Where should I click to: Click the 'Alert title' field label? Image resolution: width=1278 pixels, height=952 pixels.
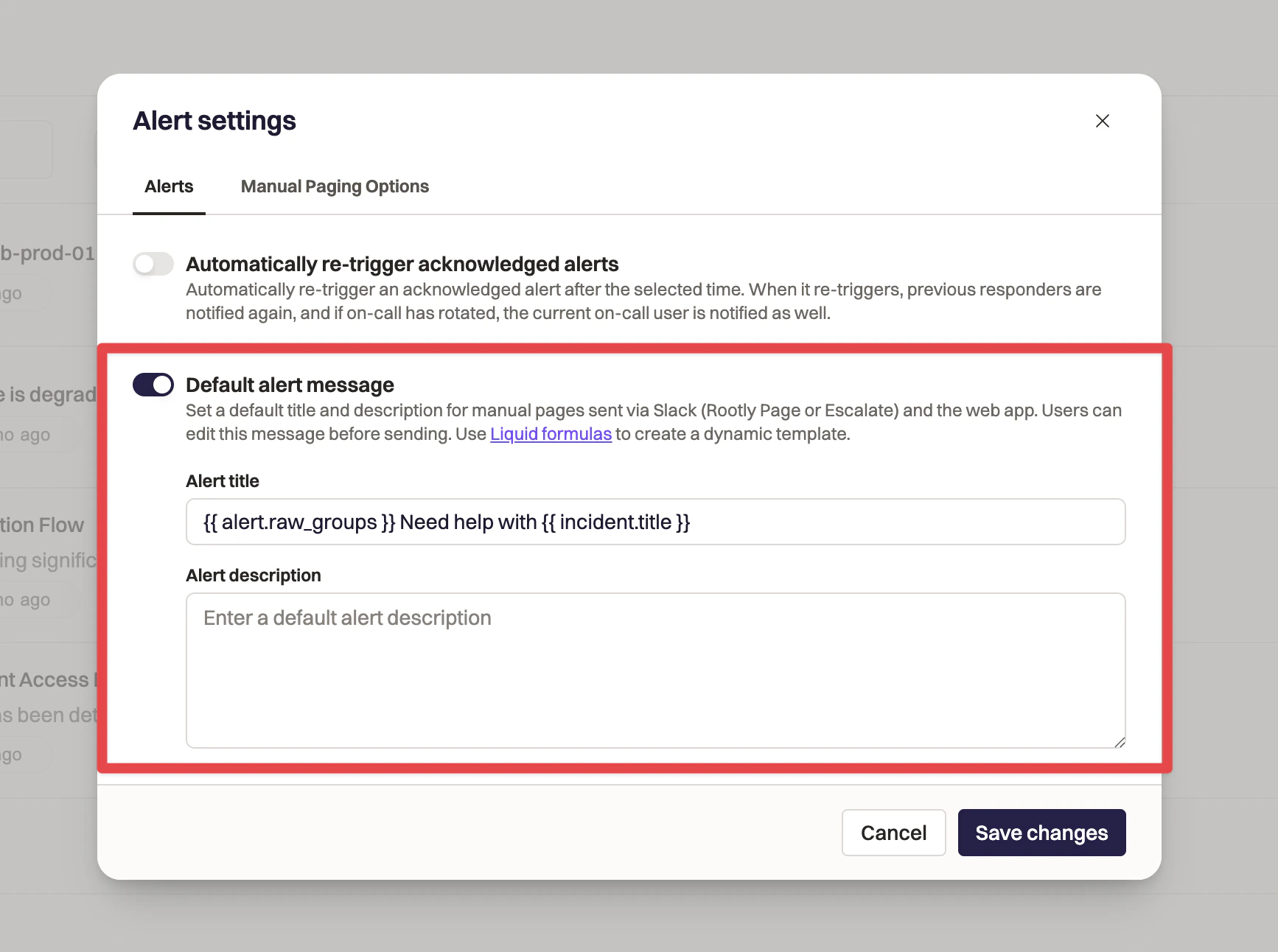click(x=223, y=481)
